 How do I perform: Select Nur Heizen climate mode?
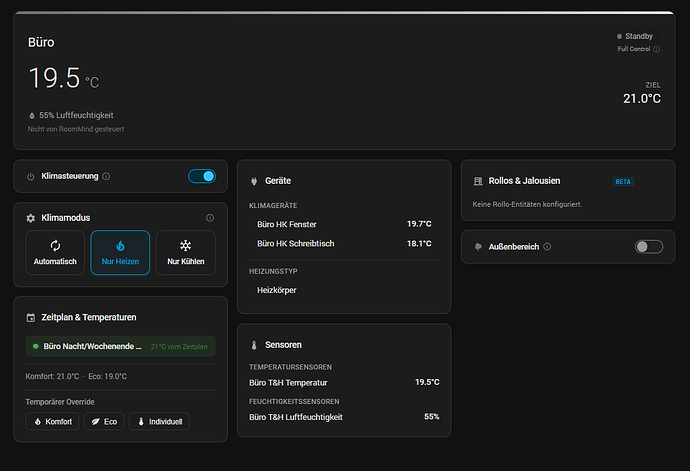click(120, 253)
